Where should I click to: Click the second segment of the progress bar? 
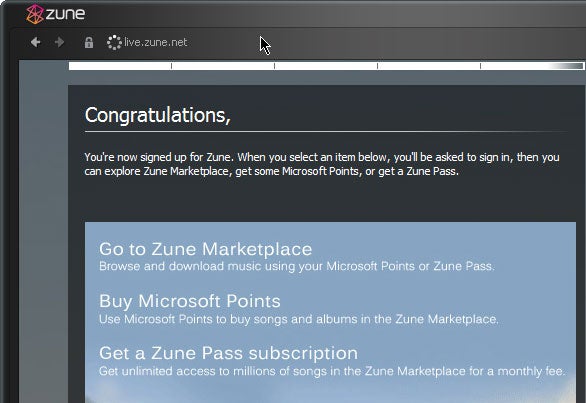pos(223,66)
